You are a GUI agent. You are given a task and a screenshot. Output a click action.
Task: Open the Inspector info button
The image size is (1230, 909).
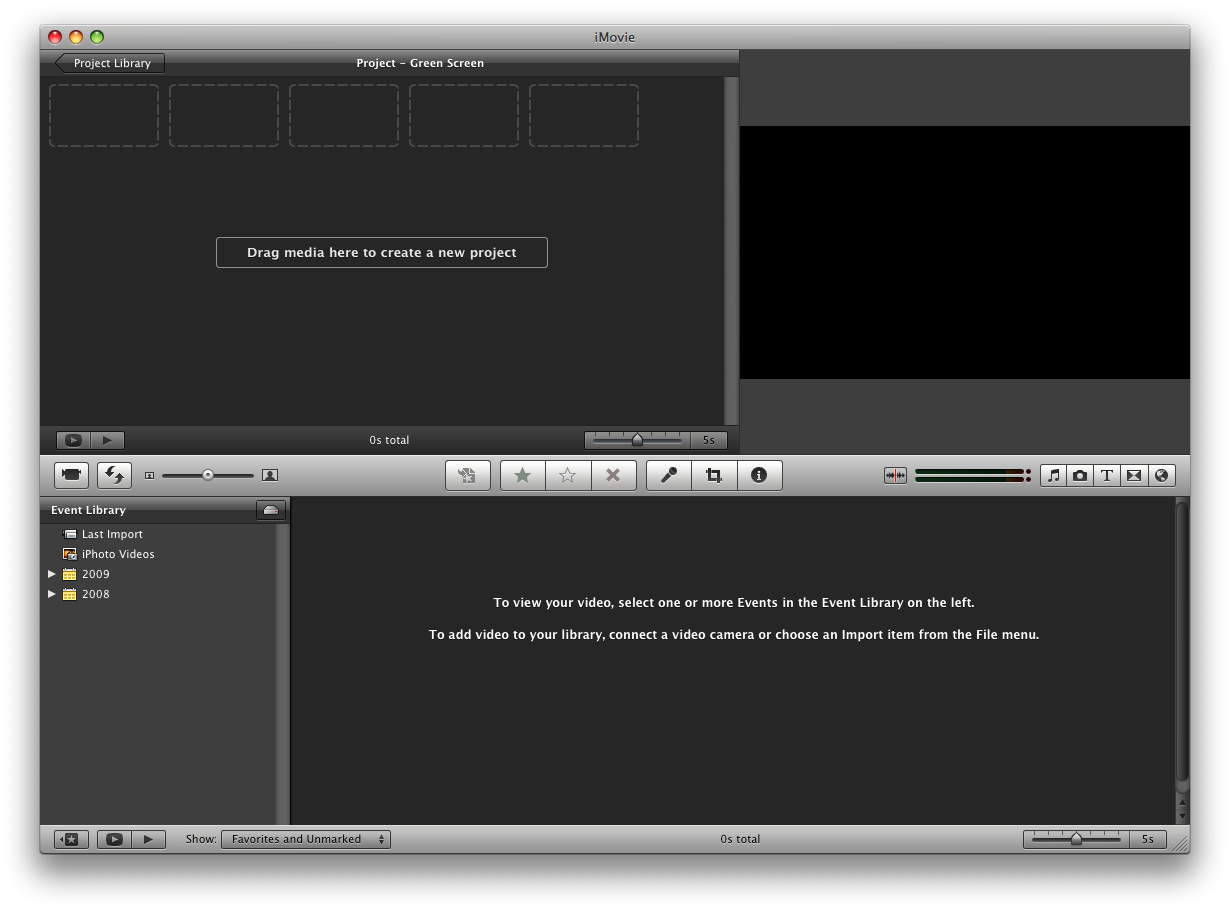pos(759,475)
